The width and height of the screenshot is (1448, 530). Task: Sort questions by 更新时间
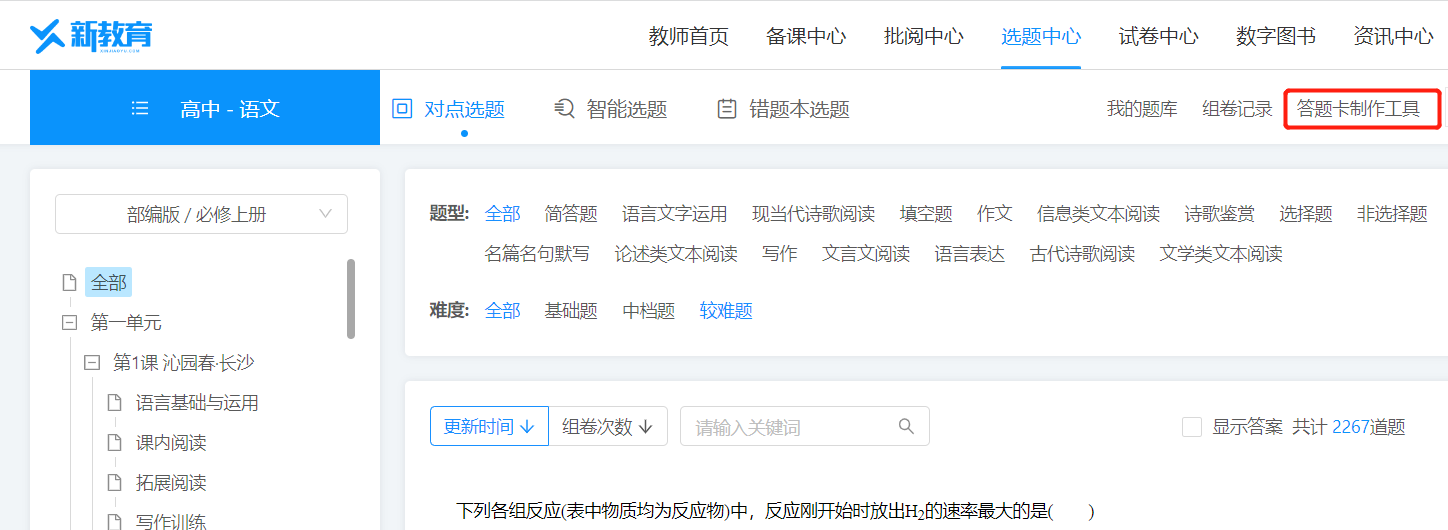[x=489, y=426]
